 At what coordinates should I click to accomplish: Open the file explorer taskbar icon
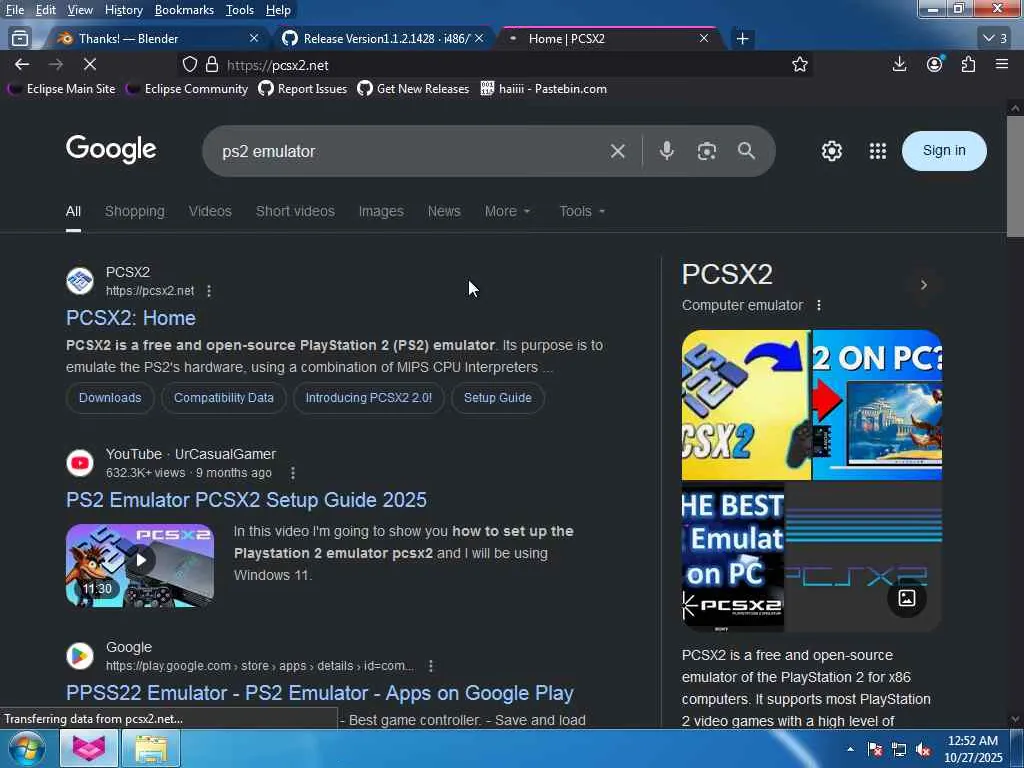[x=152, y=748]
